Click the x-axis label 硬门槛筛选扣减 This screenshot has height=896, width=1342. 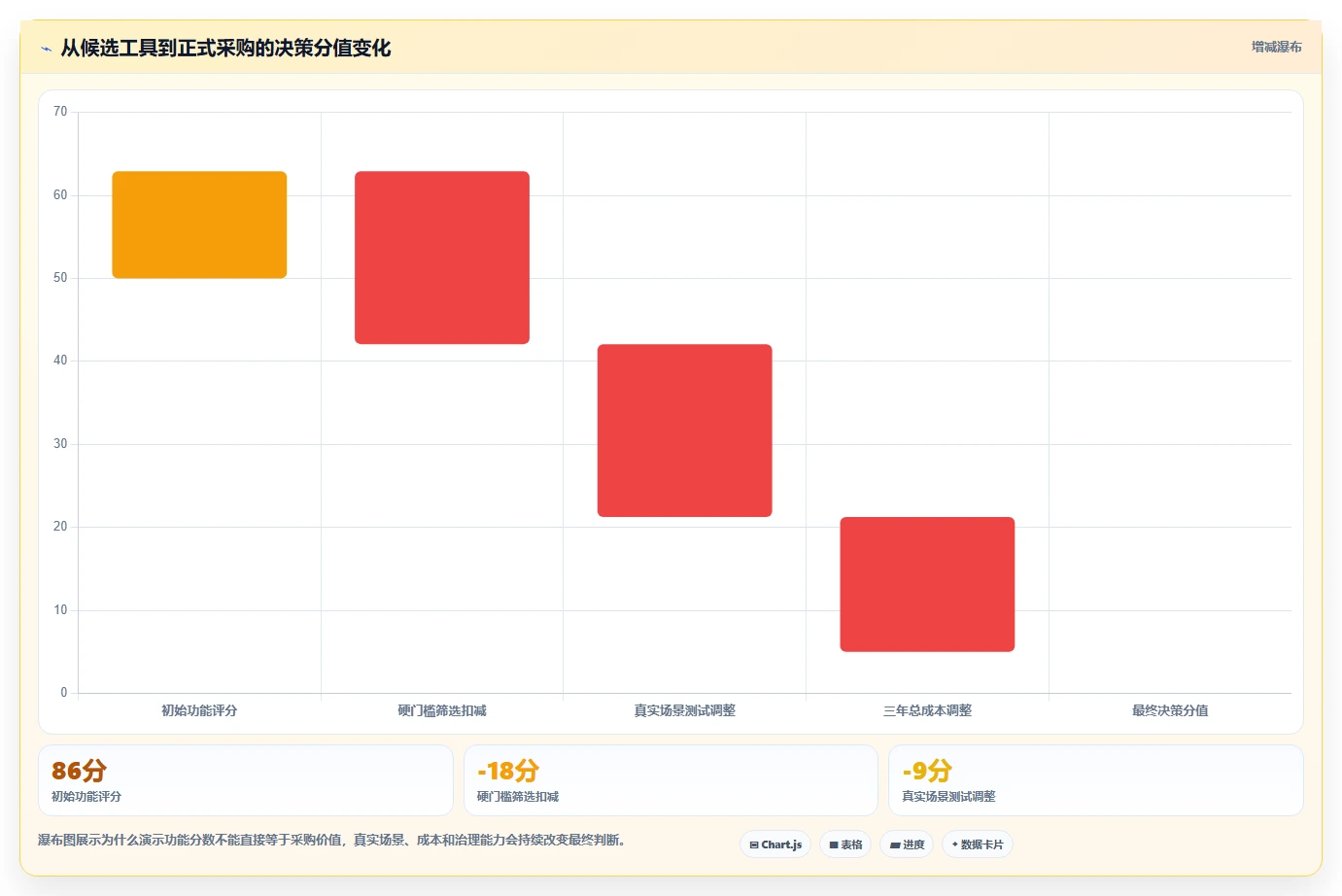point(442,710)
